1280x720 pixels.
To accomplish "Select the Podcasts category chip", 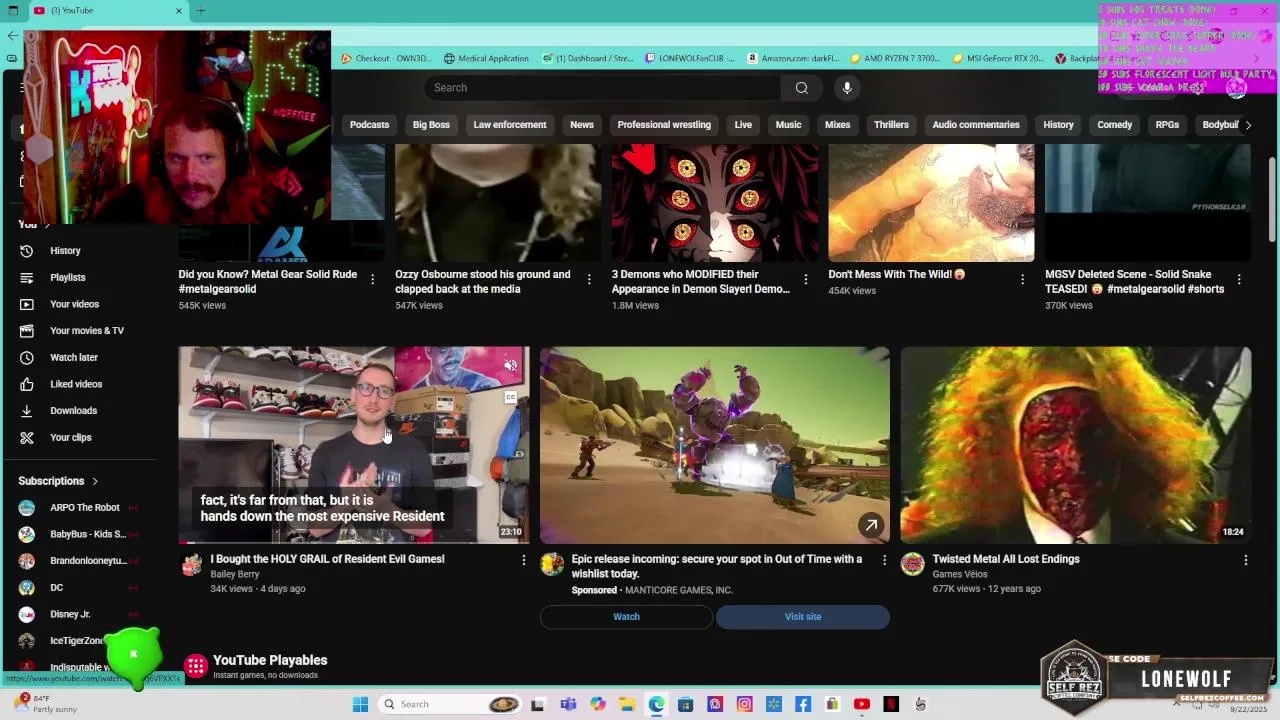I will click(x=369, y=125).
